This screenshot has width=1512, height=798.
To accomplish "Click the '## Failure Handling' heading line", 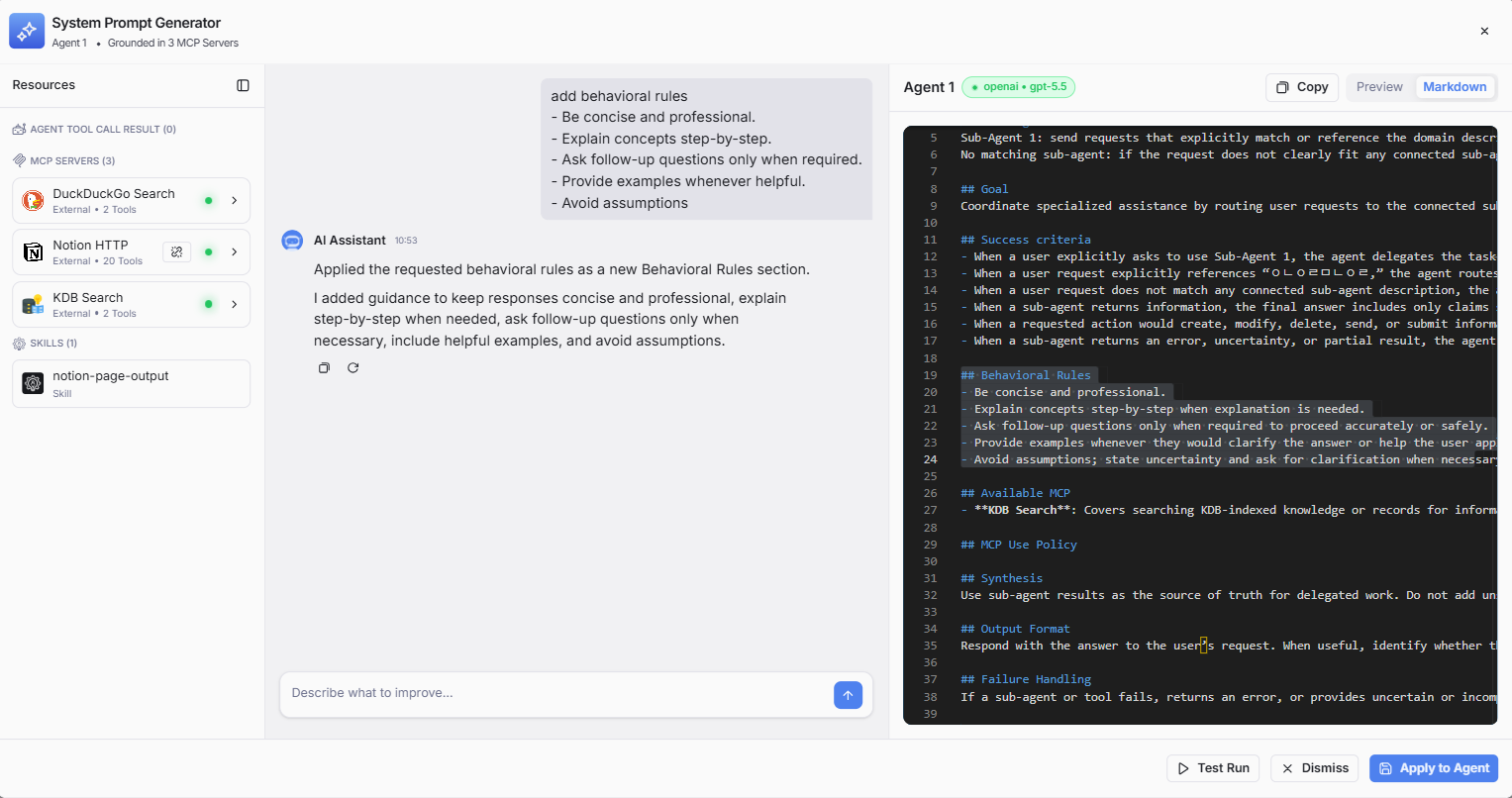I will [1026, 679].
